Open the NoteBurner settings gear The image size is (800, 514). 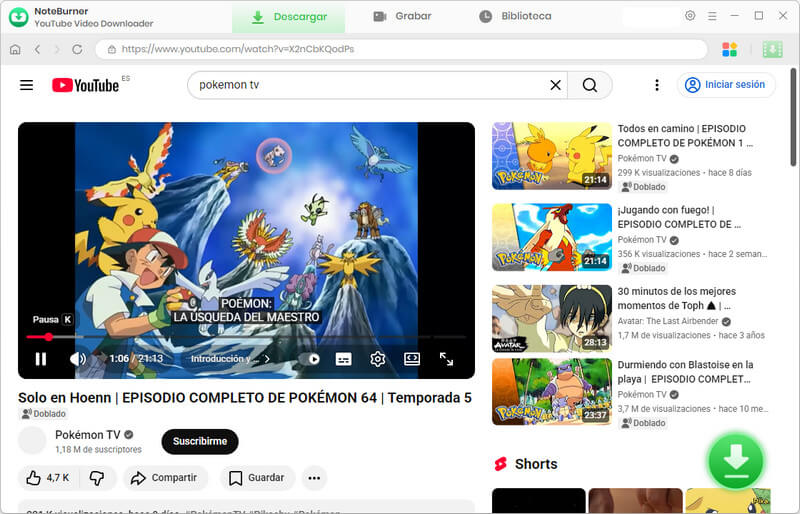pos(690,16)
